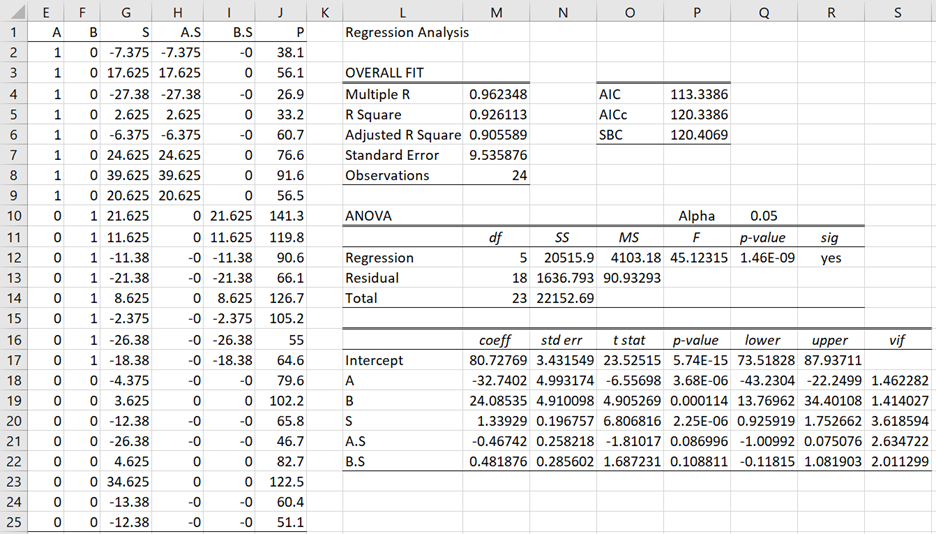Click the 'Residual' row label

(x=372, y=278)
